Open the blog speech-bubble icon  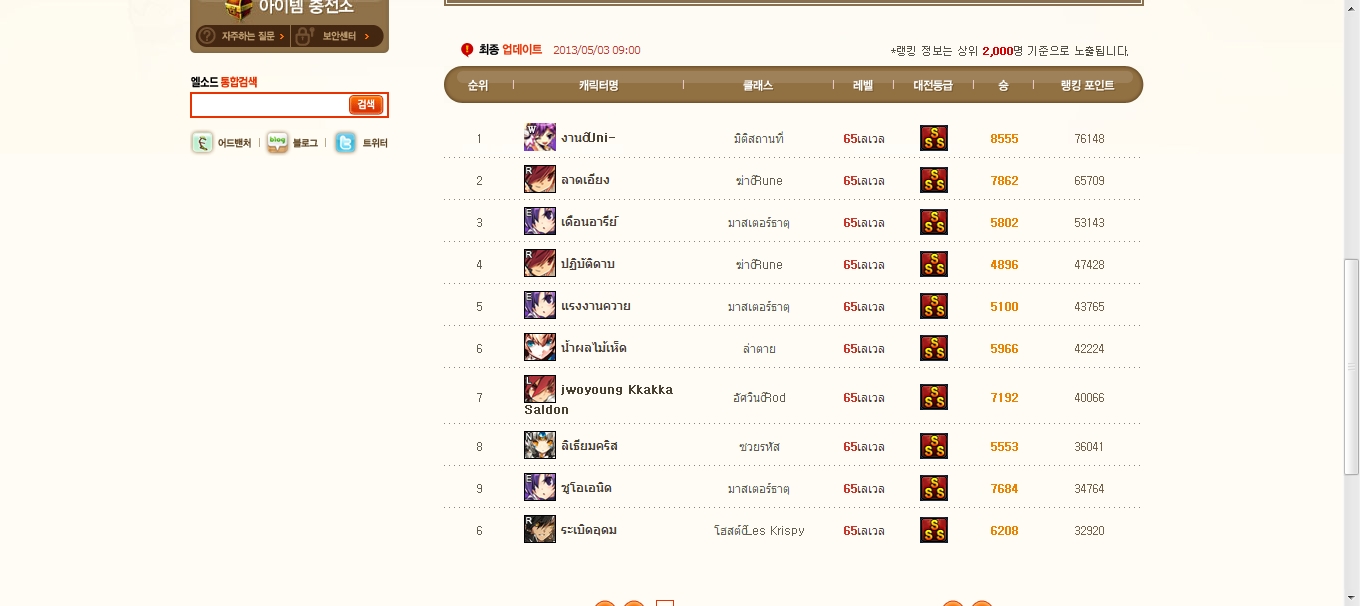pos(277,143)
